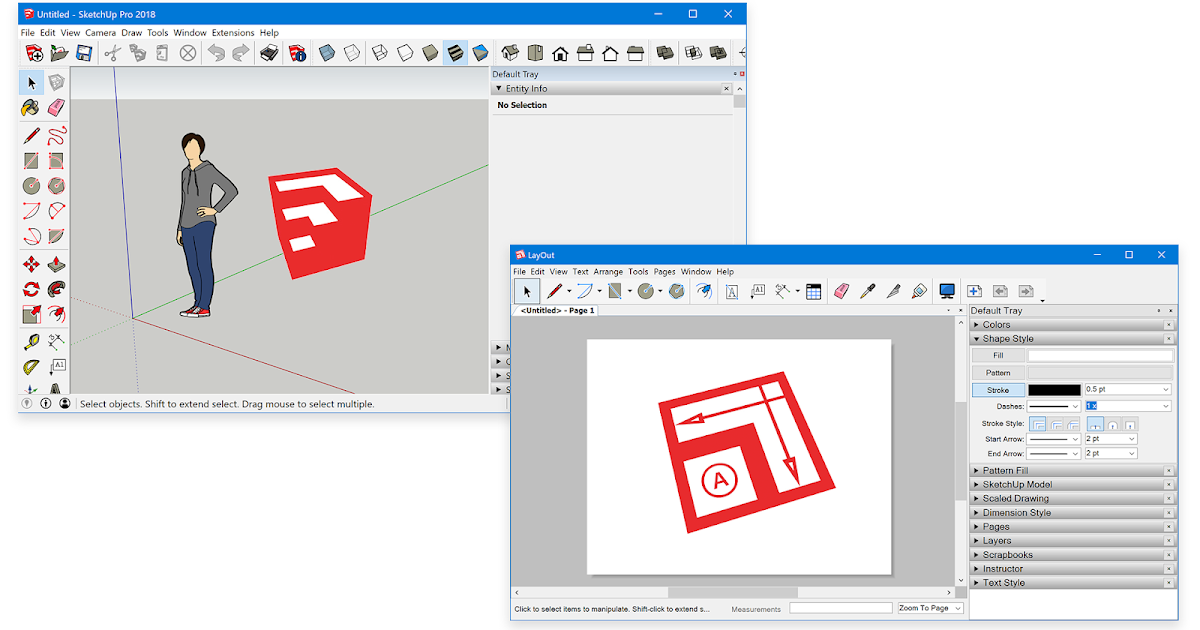Image resolution: width=1200 pixels, height=630 pixels.
Task: Start presentation with the monitor icon in LayOut
Action: point(947,291)
